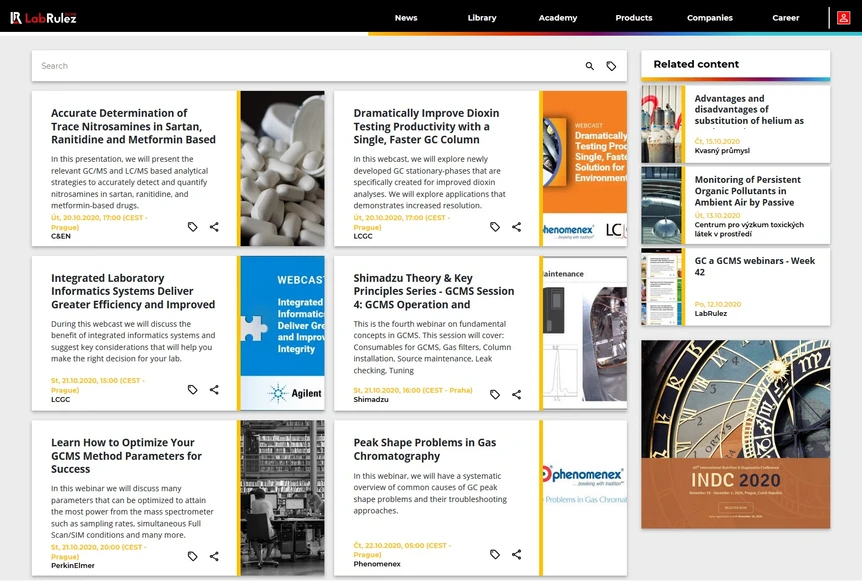
Task: Share the Dioxin Testing webinar card
Action: point(516,226)
